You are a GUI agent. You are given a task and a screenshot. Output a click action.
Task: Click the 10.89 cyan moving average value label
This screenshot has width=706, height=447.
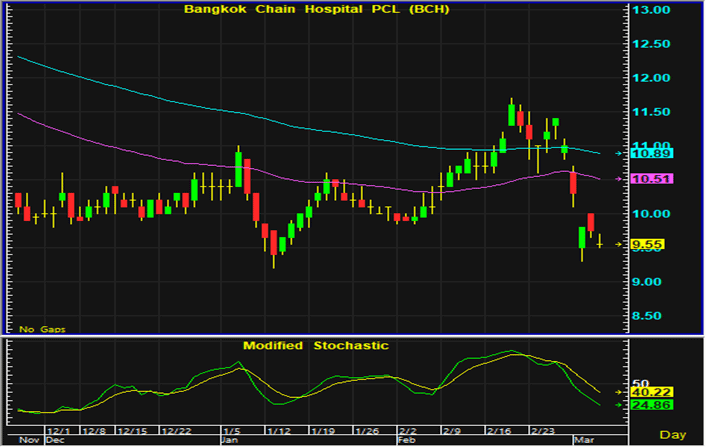click(x=652, y=154)
